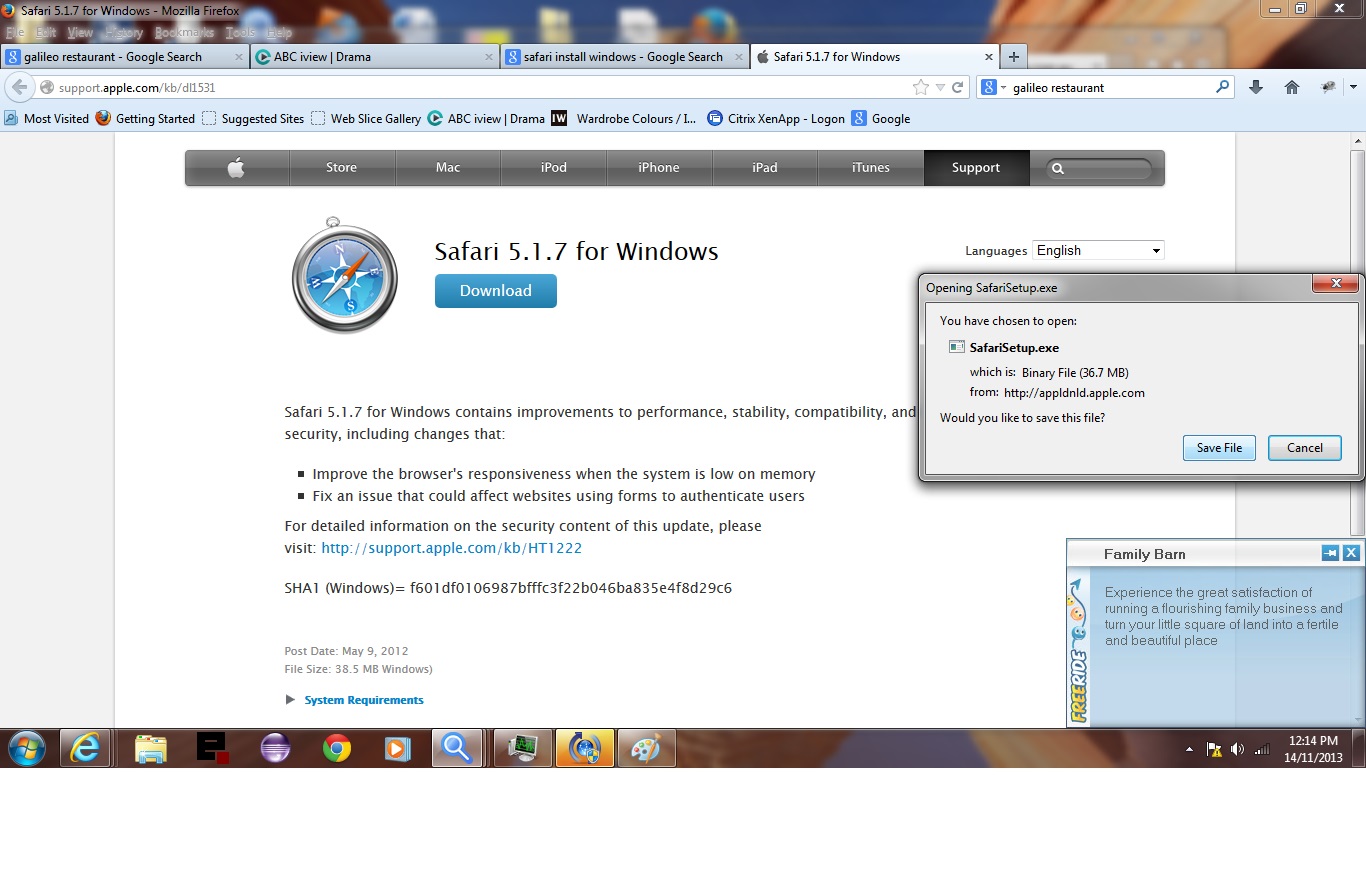
Task: Click Save File in the download dialog
Action: [x=1219, y=448]
